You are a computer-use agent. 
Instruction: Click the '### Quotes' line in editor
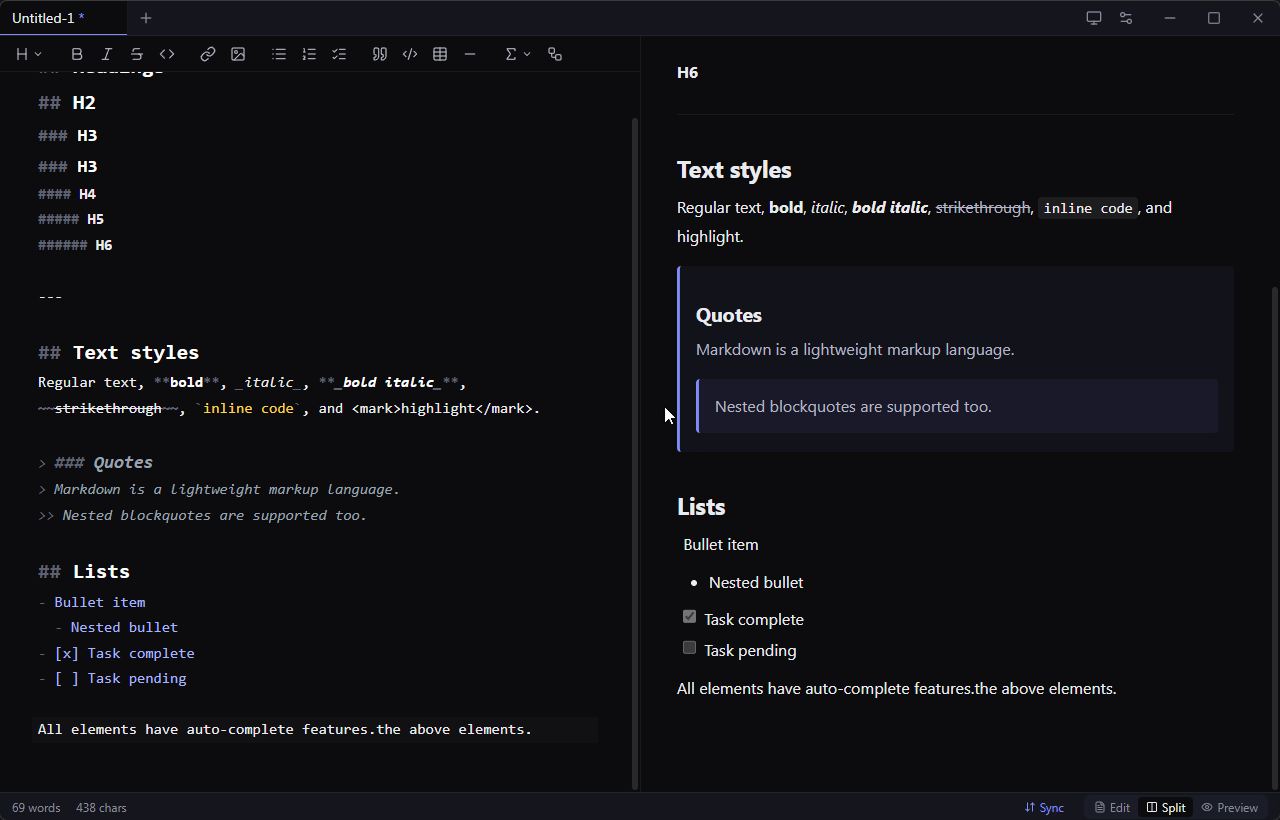pyautogui.click(x=95, y=462)
